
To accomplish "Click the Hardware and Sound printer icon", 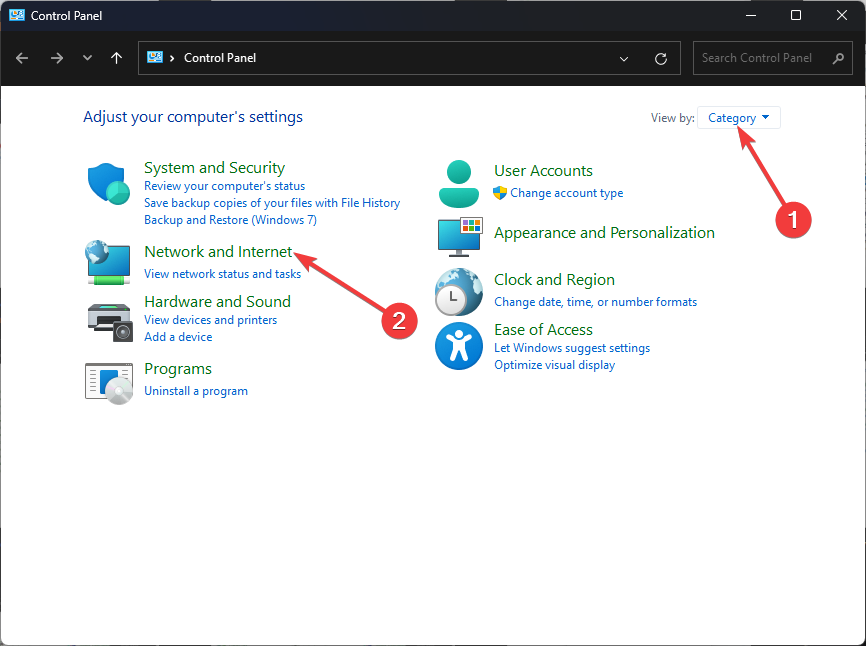I will coord(108,320).
